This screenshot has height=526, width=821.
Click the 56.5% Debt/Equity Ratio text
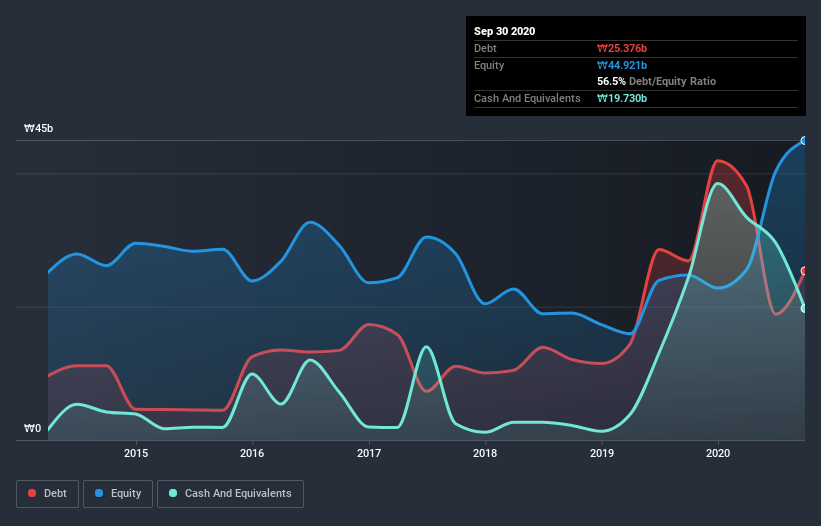(657, 81)
